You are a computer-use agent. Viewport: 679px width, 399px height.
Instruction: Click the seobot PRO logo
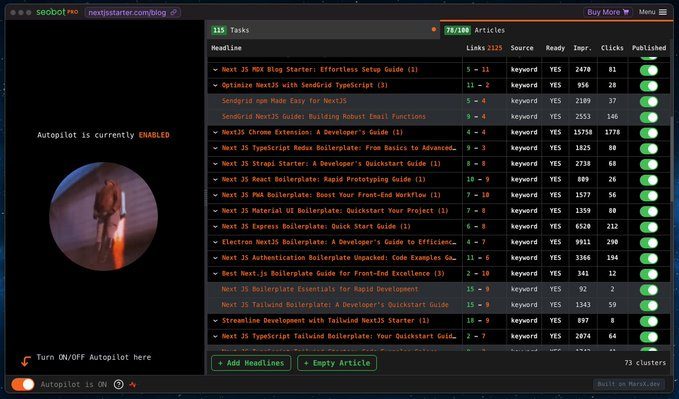(x=57, y=12)
